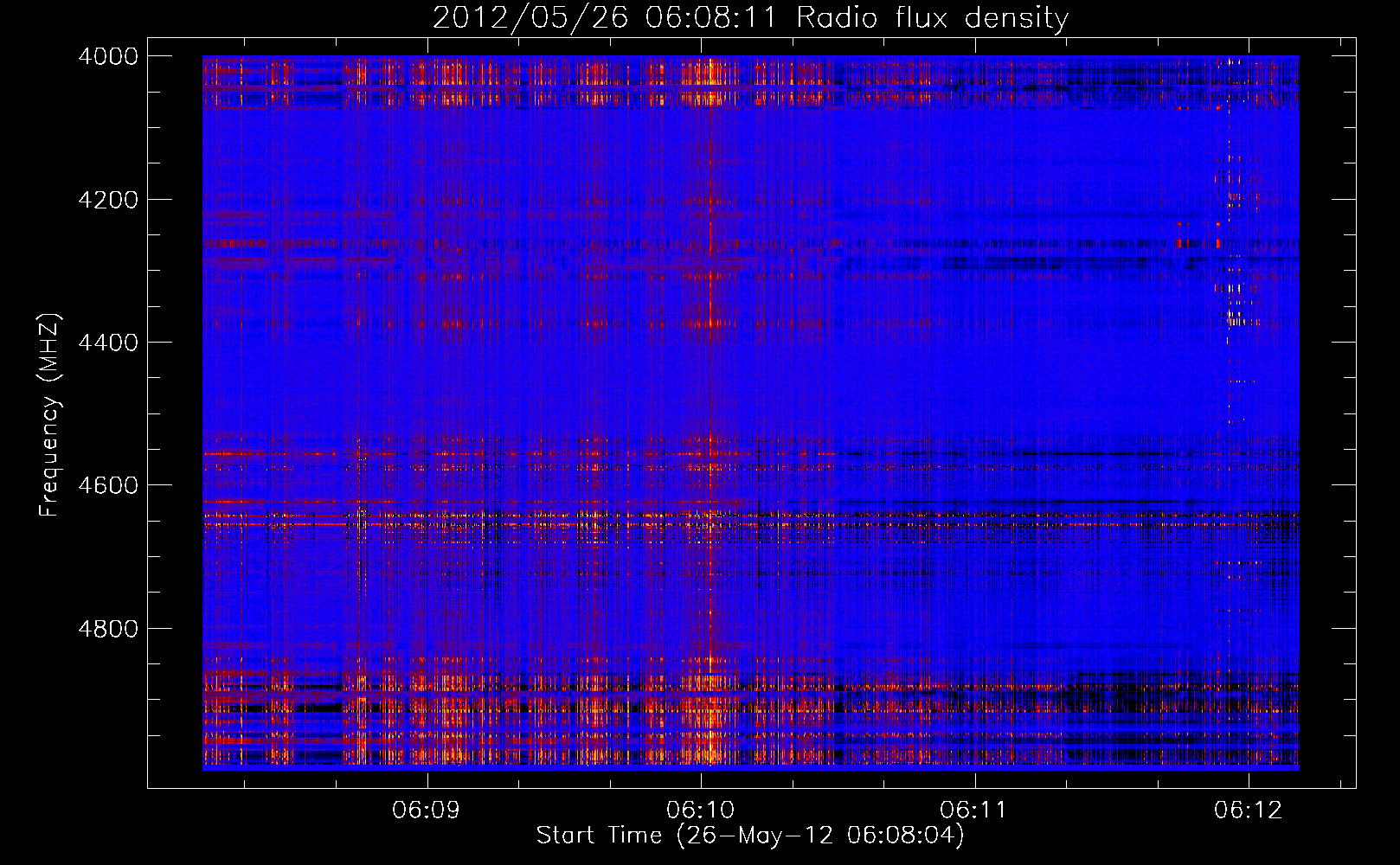This screenshot has height=865, width=1400.
Task: Click the "Frequency (MHZ)" axis label
Action: click(50, 415)
